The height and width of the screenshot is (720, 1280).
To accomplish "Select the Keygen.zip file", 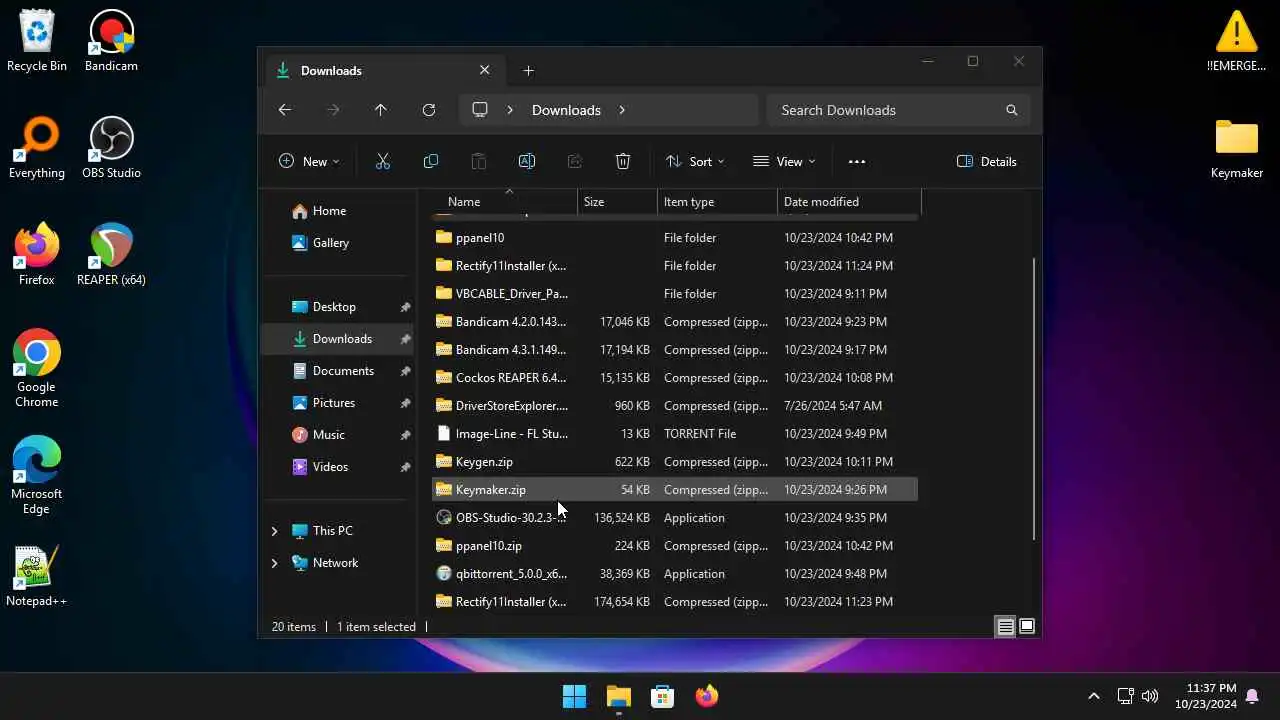I will click(x=675, y=462).
